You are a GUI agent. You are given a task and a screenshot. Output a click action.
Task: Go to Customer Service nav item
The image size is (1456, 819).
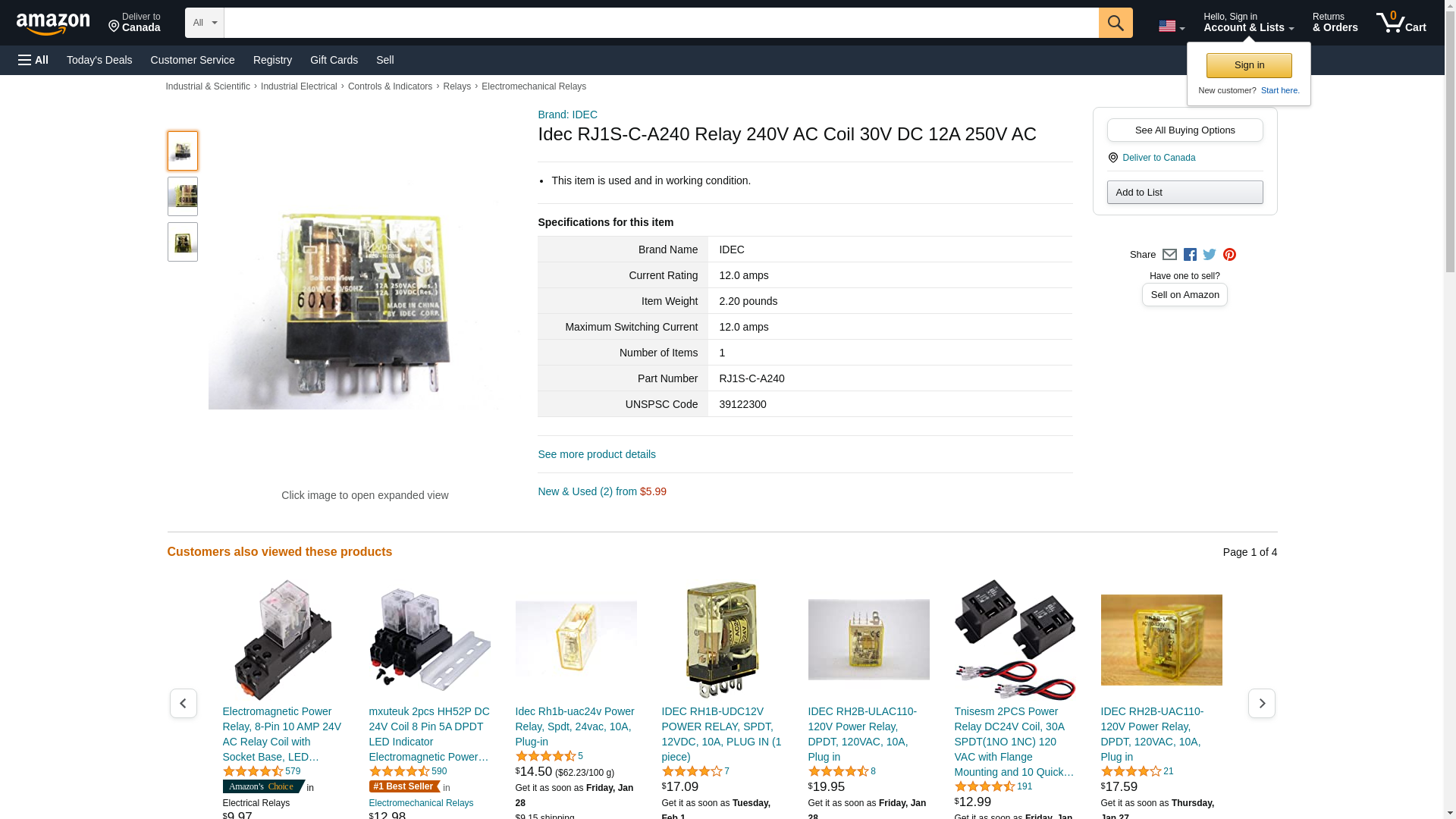193,60
